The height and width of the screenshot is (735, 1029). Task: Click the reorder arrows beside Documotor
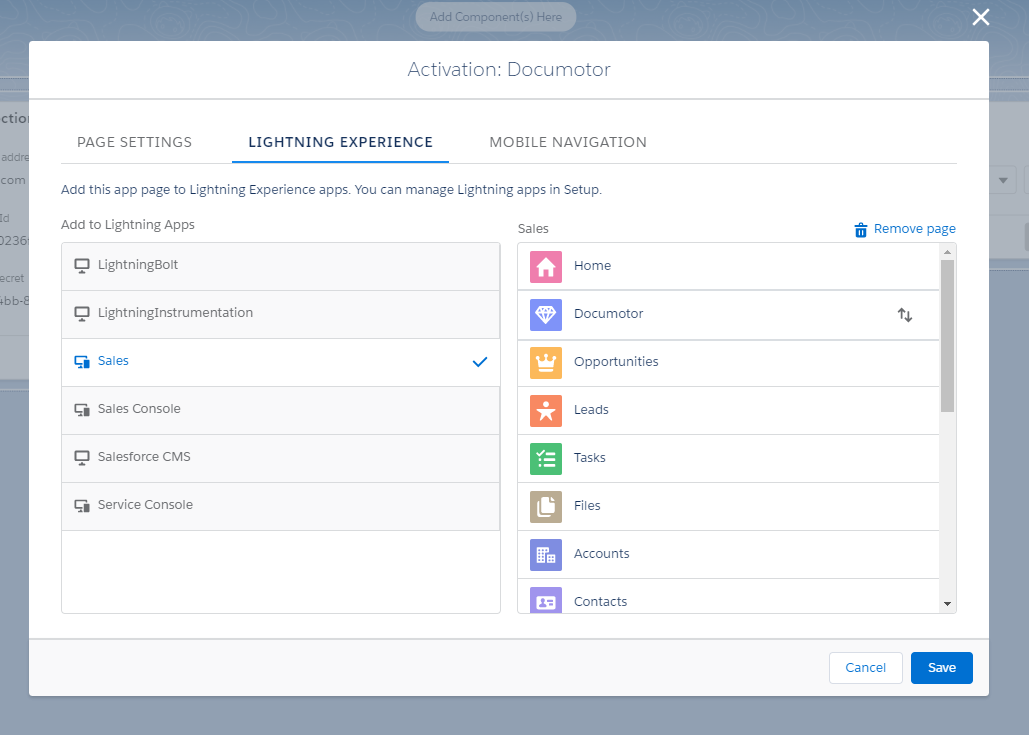pyautogui.click(x=905, y=314)
